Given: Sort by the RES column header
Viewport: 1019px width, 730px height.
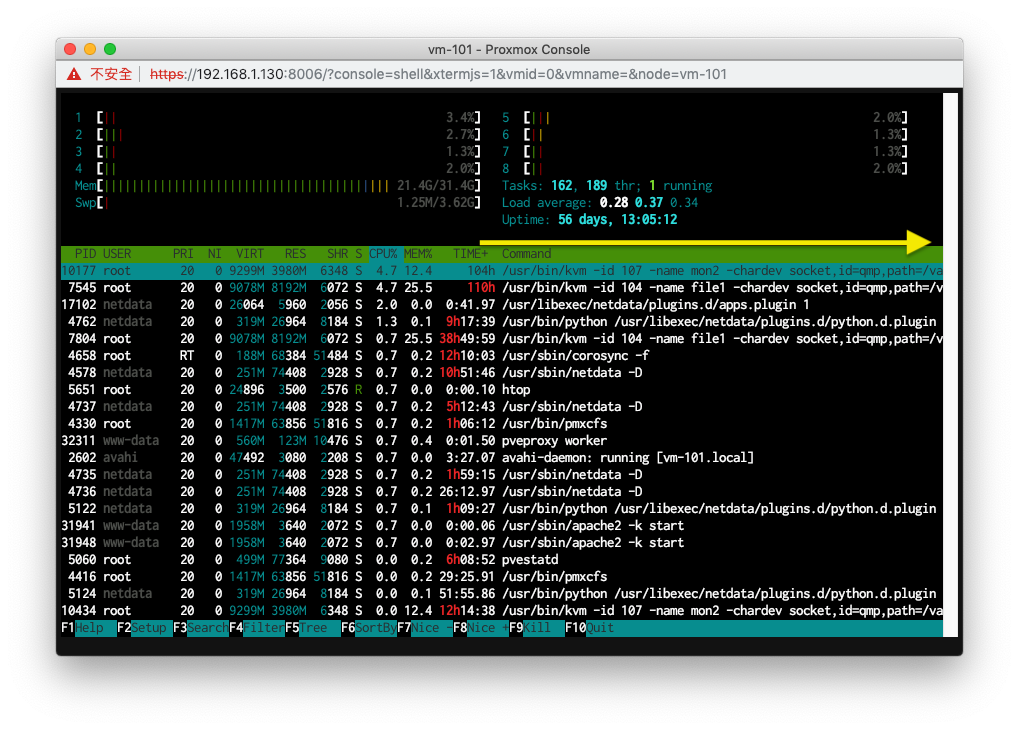Looking at the screenshot, I should point(295,254).
